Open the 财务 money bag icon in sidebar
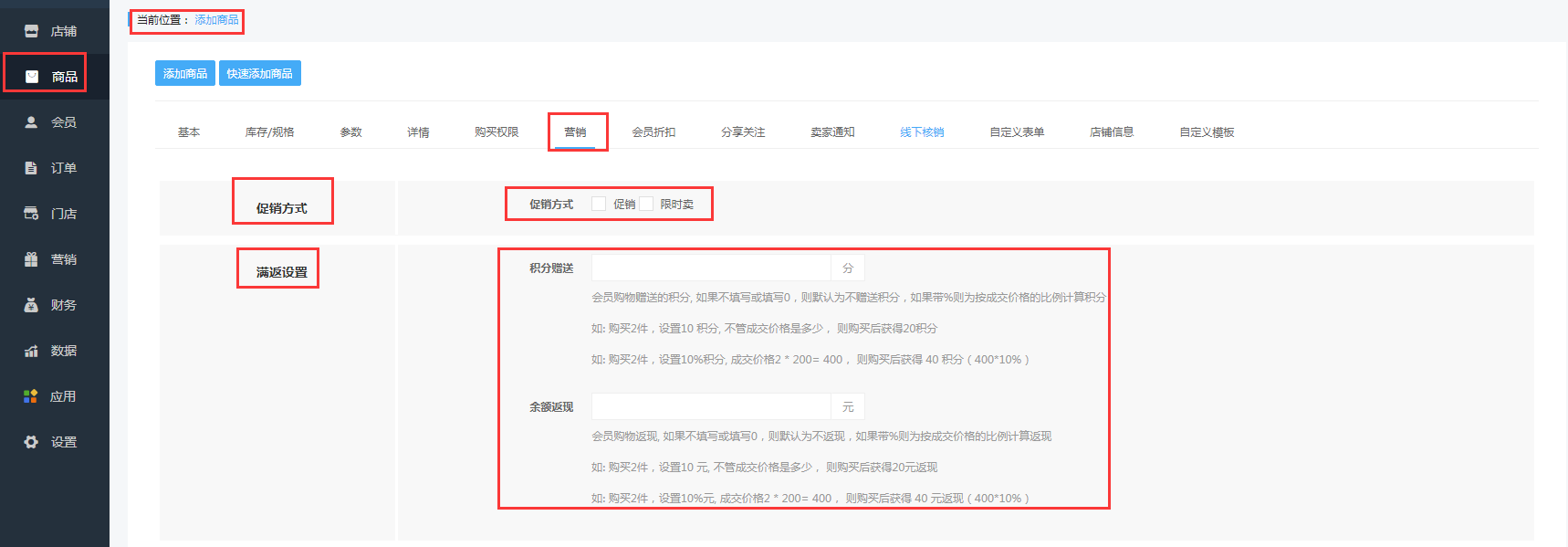Image resolution: width=1568 pixels, height=547 pixels. point(31,305)
